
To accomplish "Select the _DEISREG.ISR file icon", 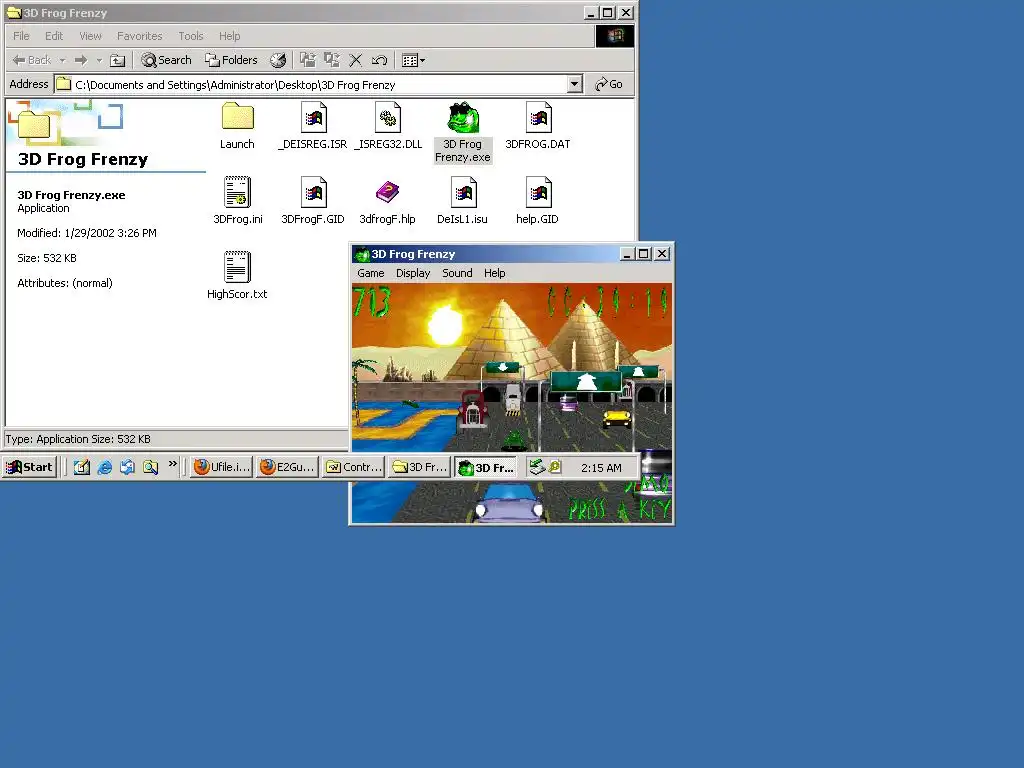I will [x=313, y=118].
